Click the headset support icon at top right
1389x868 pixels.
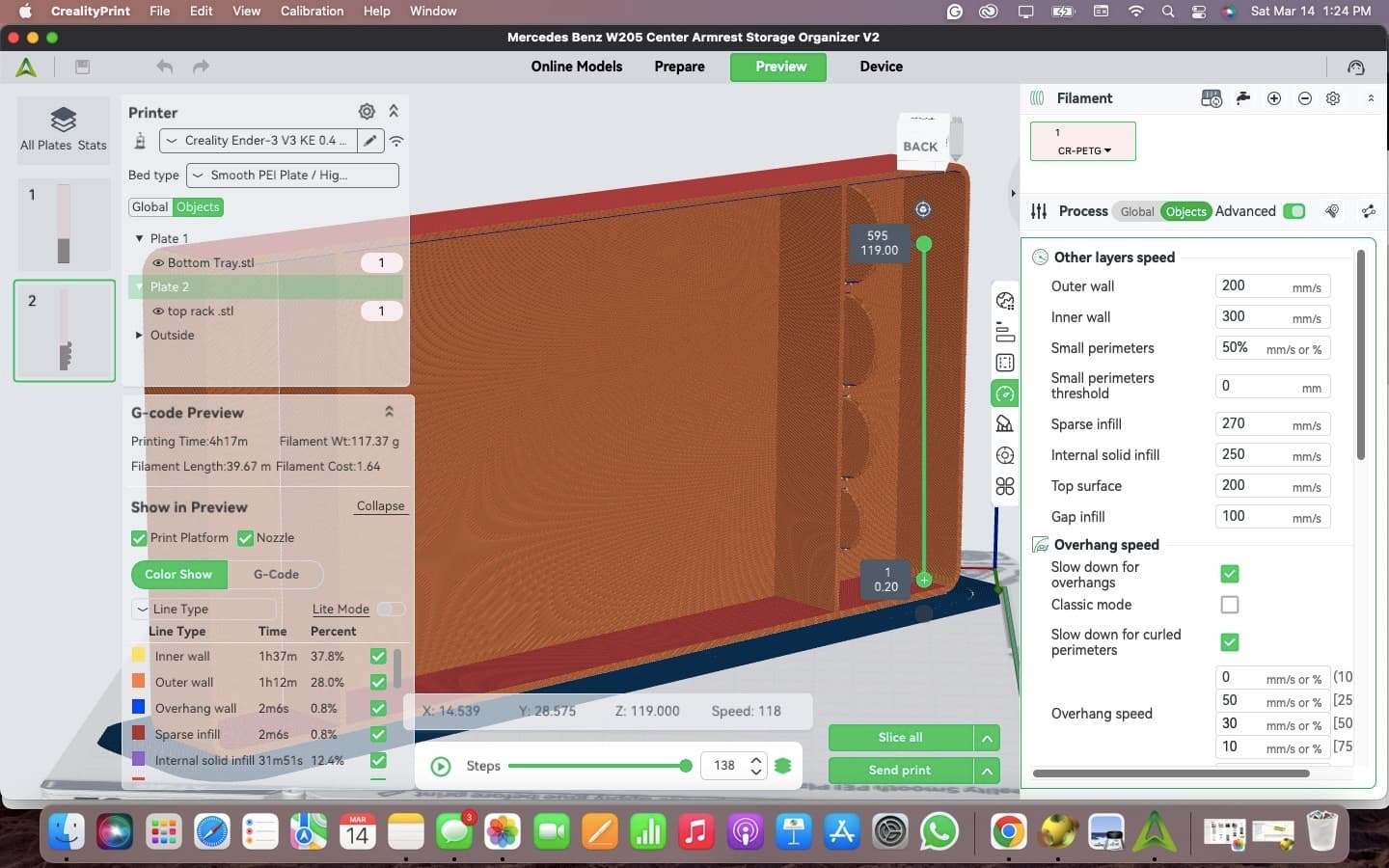[1356, 67]
